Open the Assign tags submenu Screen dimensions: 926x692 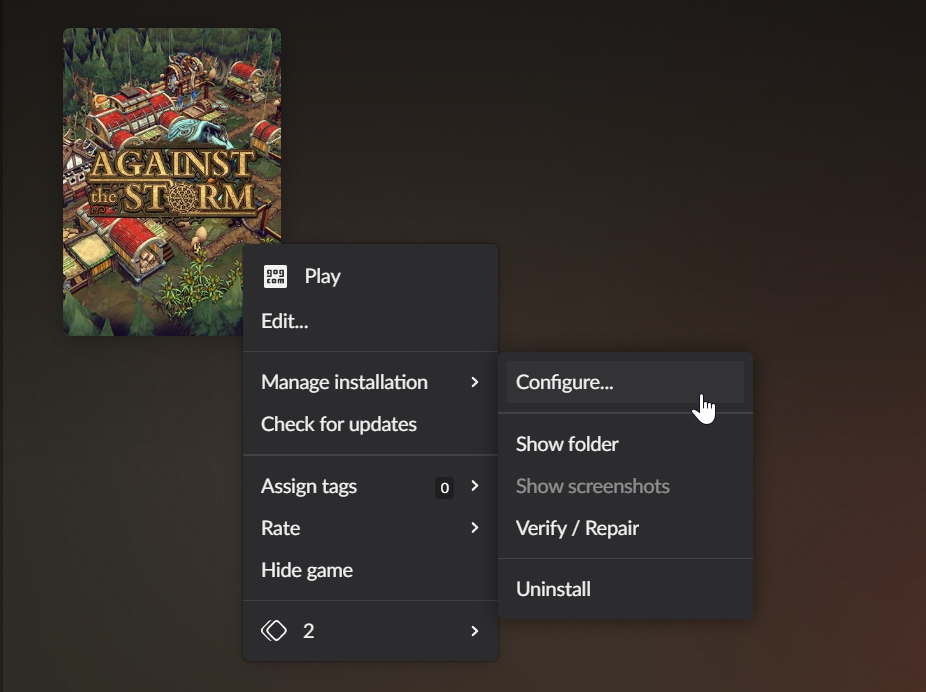tap(370, 486)
